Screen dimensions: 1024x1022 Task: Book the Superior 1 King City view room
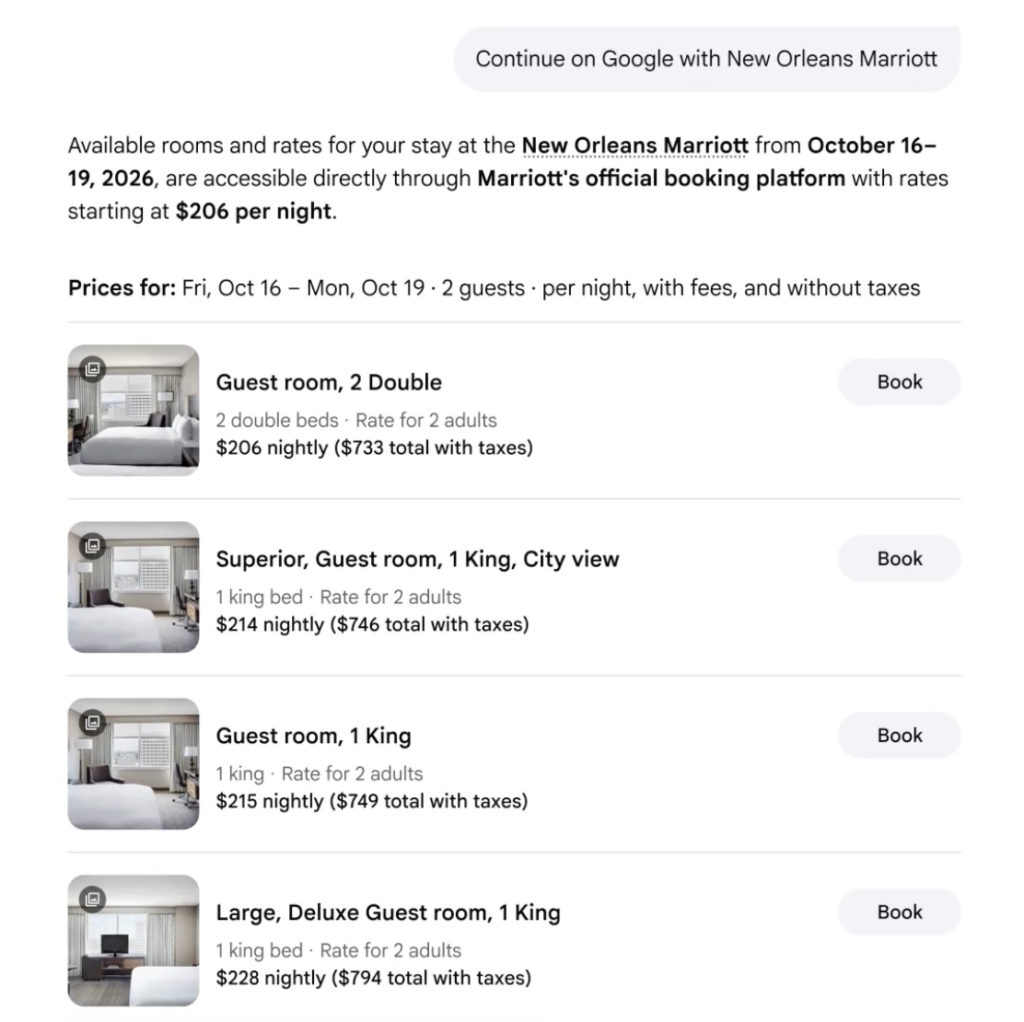pyautogui.click(x=899, y=559)
